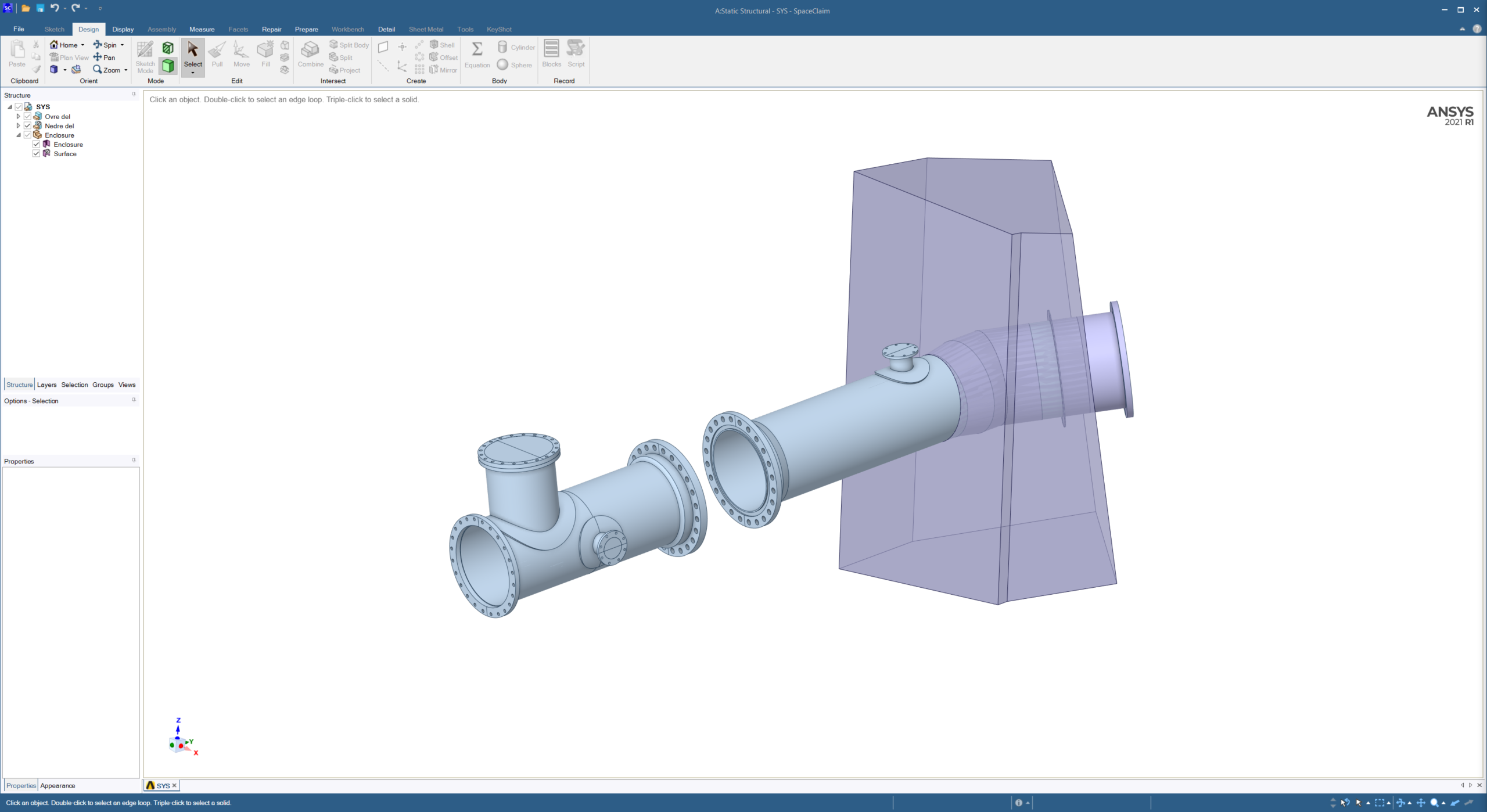Screen dimensions: 1487x812
Task: Save using the floppy disk icon
Action: click(x=40, y=8)
